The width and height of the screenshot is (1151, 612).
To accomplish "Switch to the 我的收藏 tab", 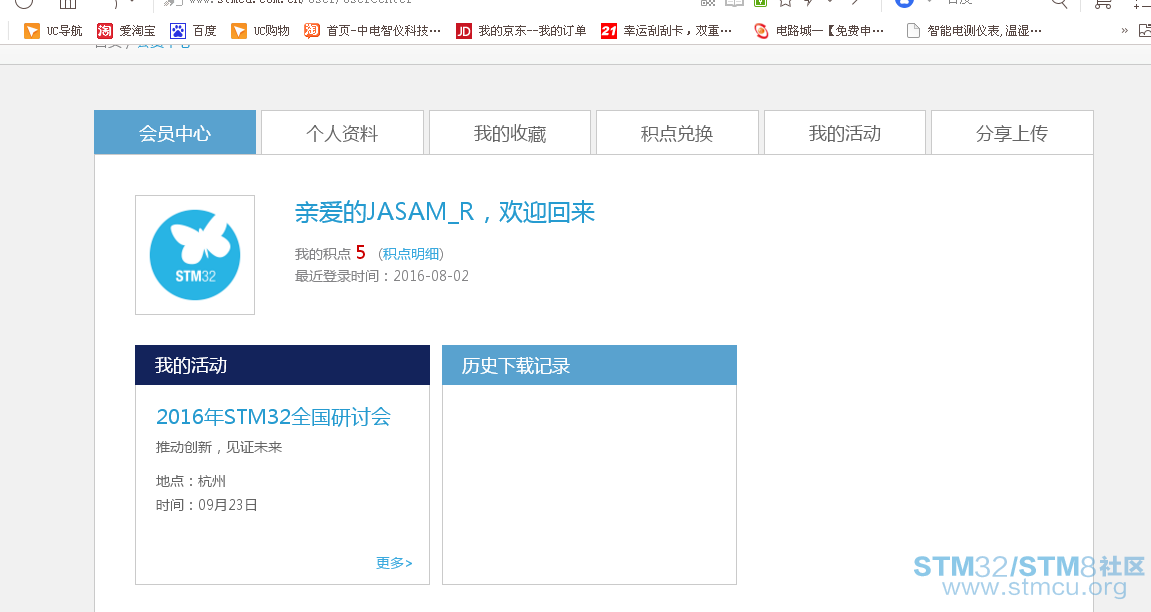I will click(x=509, y=133).
